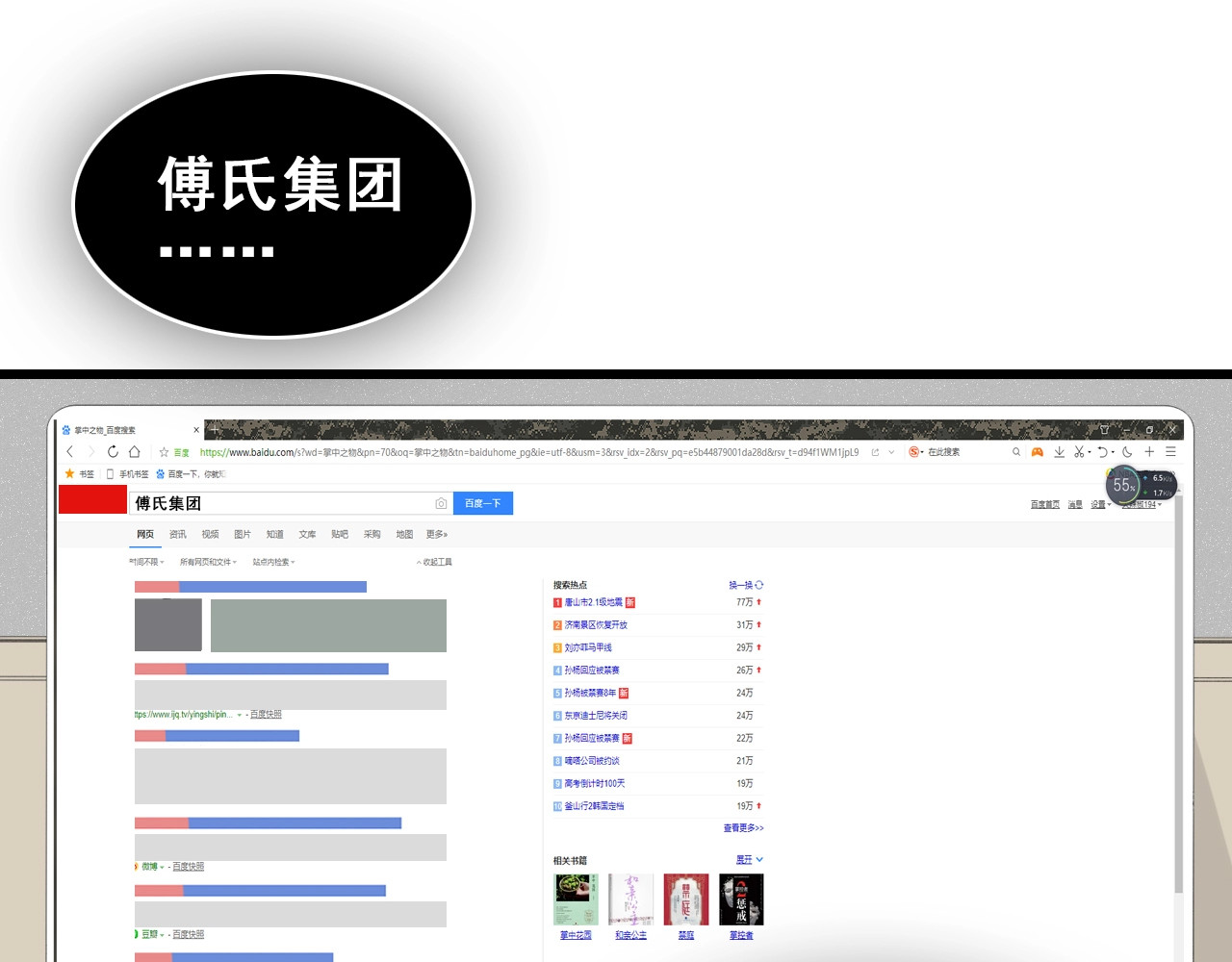Switch to the 图片 images tab
The image size is (1232, 962).
(x=243, y=534)
